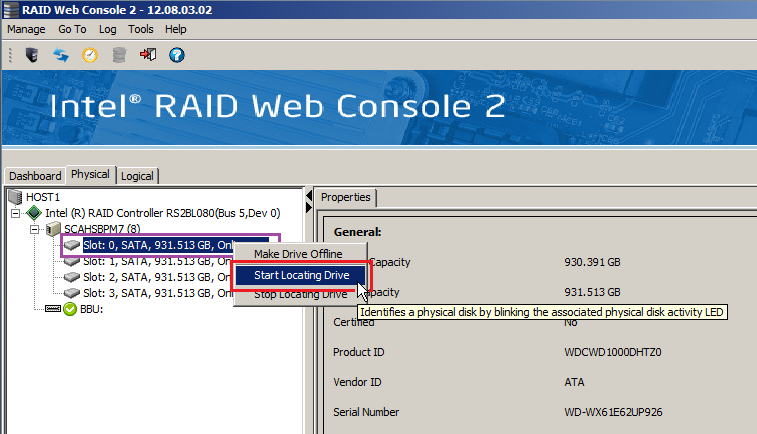Viewport: 757px width, 434px height.
Task: Click the orange clock toolbar icon
Action: click(90, 55)
